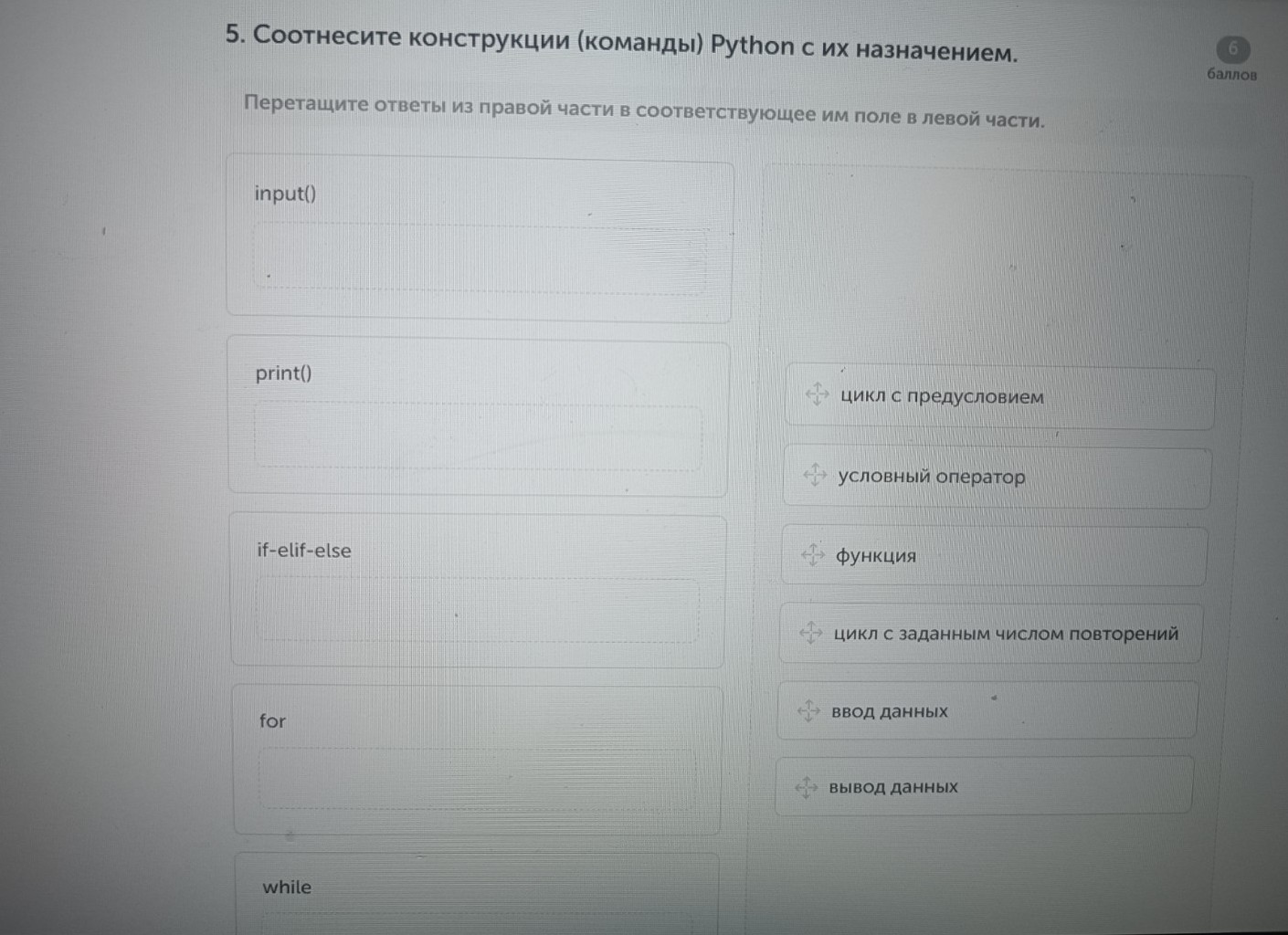The width and height of the screenshot is (1288, 935).
Task: Click the "while" block at the bottom
Action: point(287,887)
